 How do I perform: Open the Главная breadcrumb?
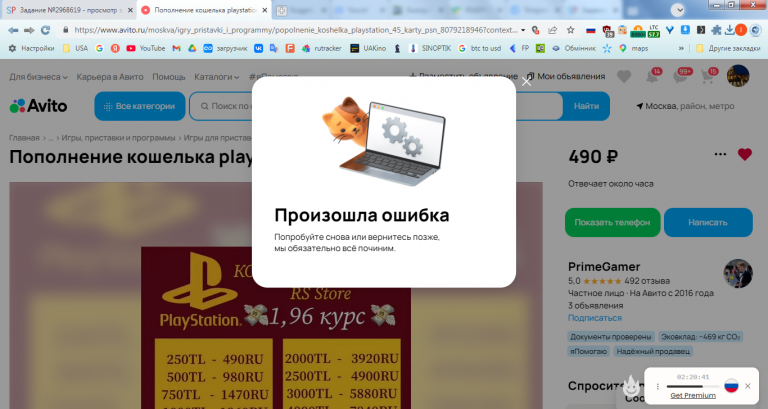(24, 138)
